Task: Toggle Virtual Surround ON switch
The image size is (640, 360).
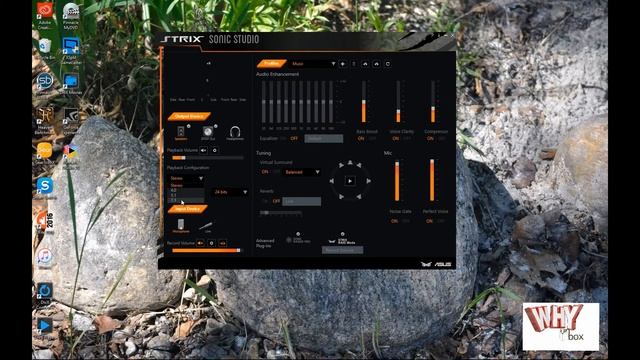Action: point(265,172)
